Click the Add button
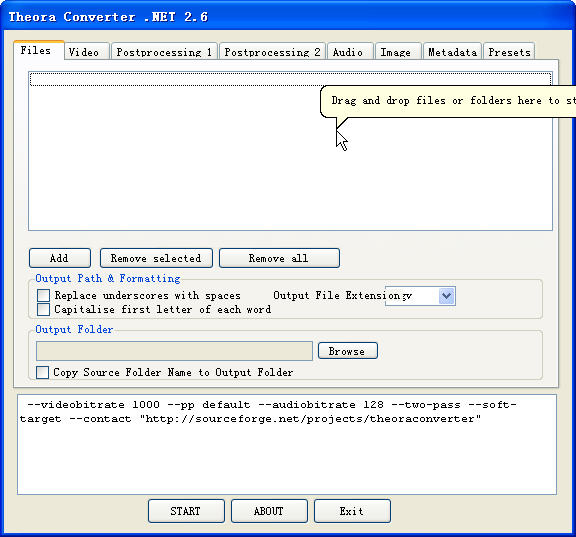576x537 pixels. 60,258
